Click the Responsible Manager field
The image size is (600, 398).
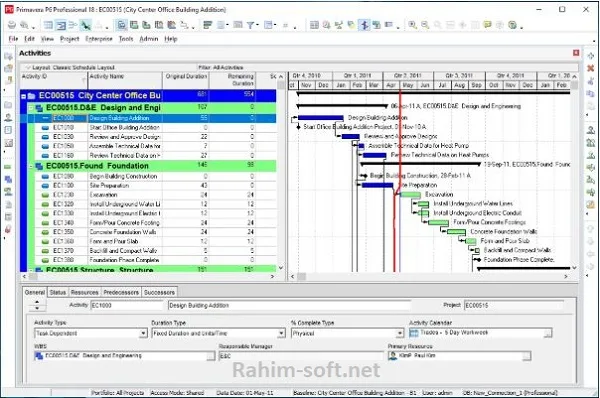click(301, 356)
